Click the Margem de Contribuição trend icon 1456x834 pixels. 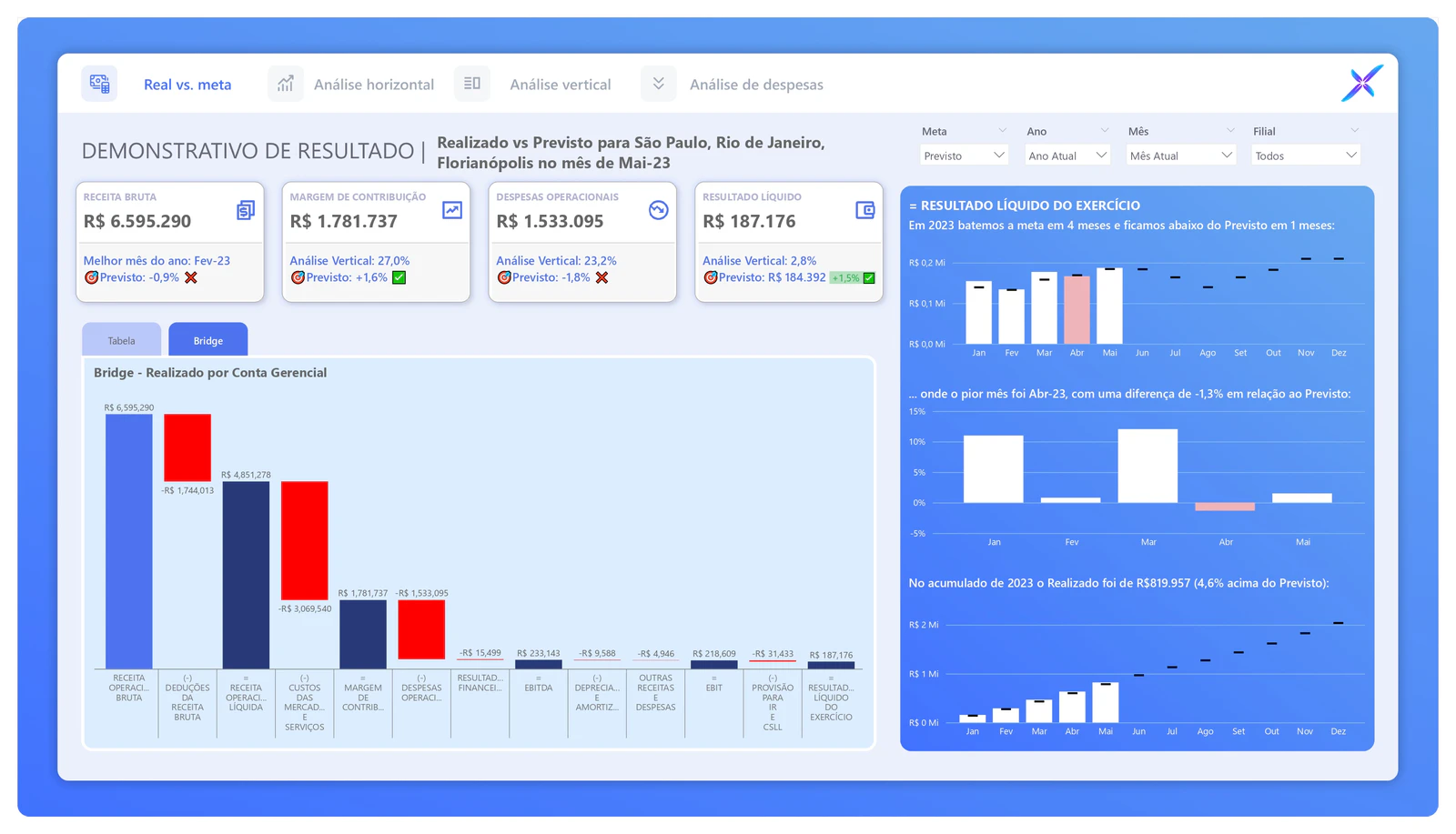(452, 210)
